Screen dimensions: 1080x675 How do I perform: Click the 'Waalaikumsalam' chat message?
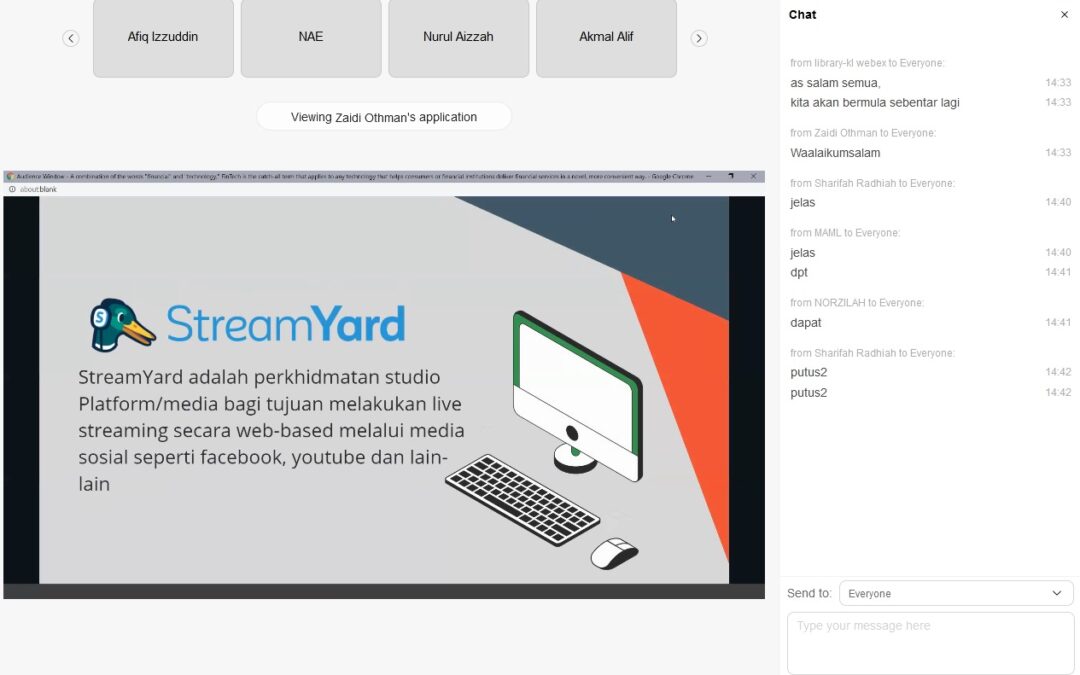pyautogui.click(x=835, y=153)
